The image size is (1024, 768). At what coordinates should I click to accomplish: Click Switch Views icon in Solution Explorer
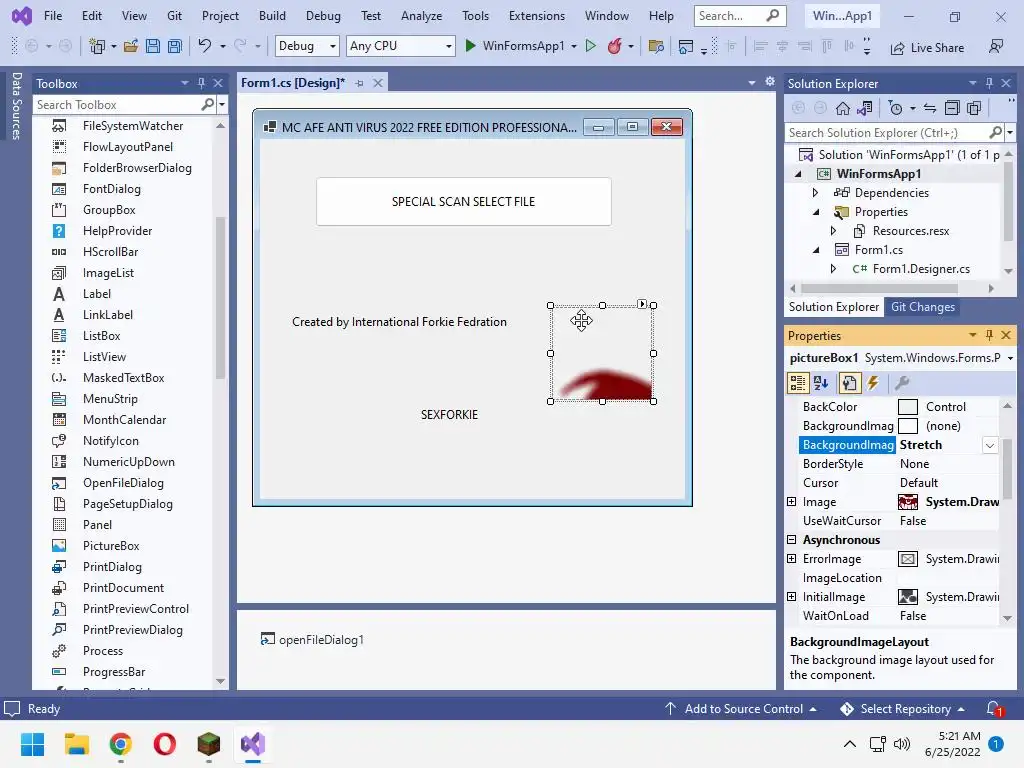pos(865,108)
